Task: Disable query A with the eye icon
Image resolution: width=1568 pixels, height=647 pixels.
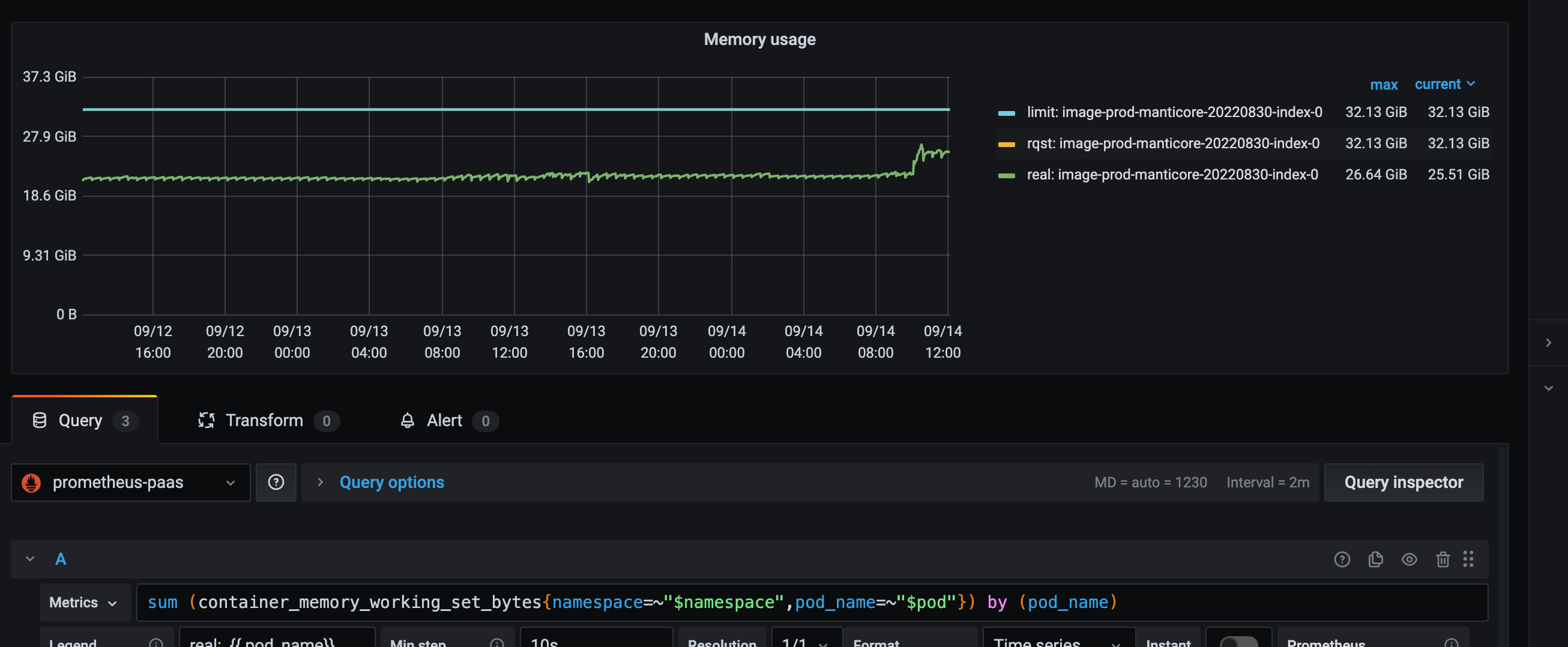Action: tap(1410, 559)
